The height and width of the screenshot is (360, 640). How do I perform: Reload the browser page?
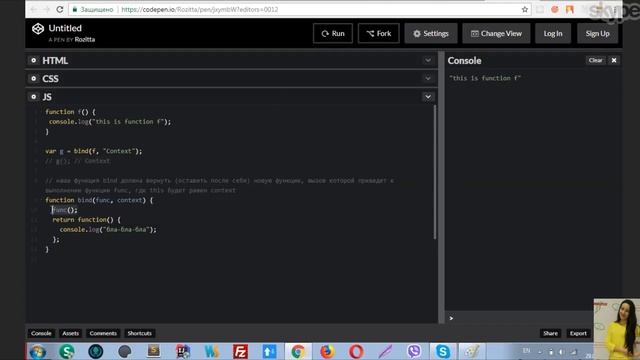point(60,9)
